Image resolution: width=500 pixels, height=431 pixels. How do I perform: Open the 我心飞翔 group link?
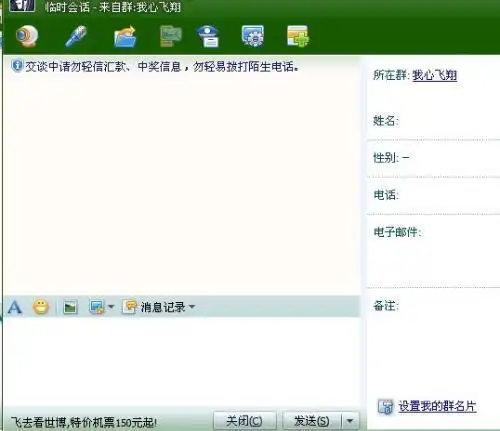435,75
